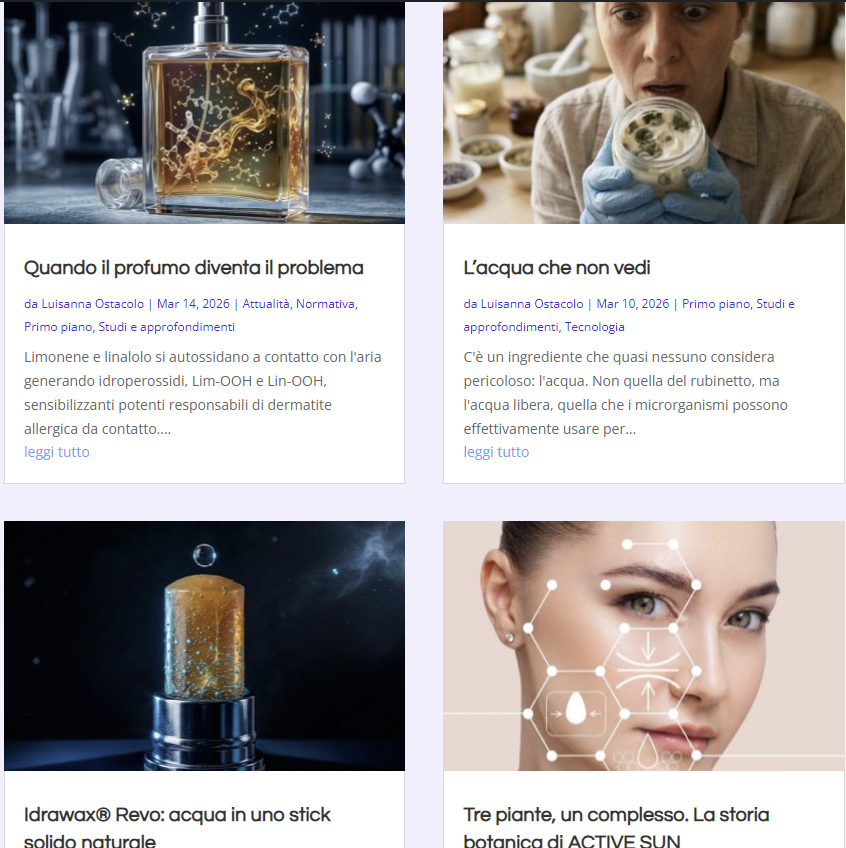
Task: Select 'Primo piano' category under L'acqua article
Action: pos(716,304)
